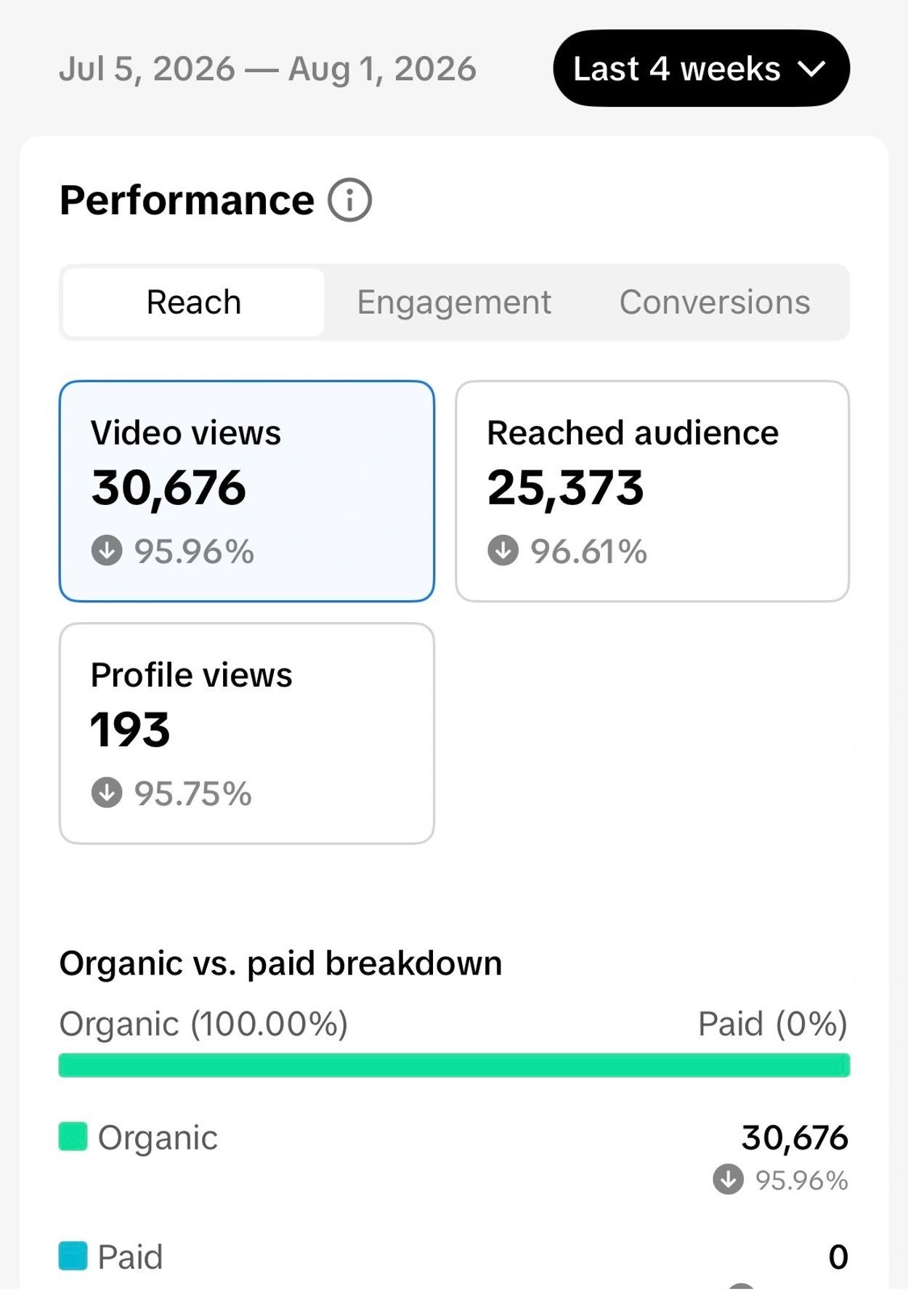Select the Video views metric card

(x=247, y=491)
